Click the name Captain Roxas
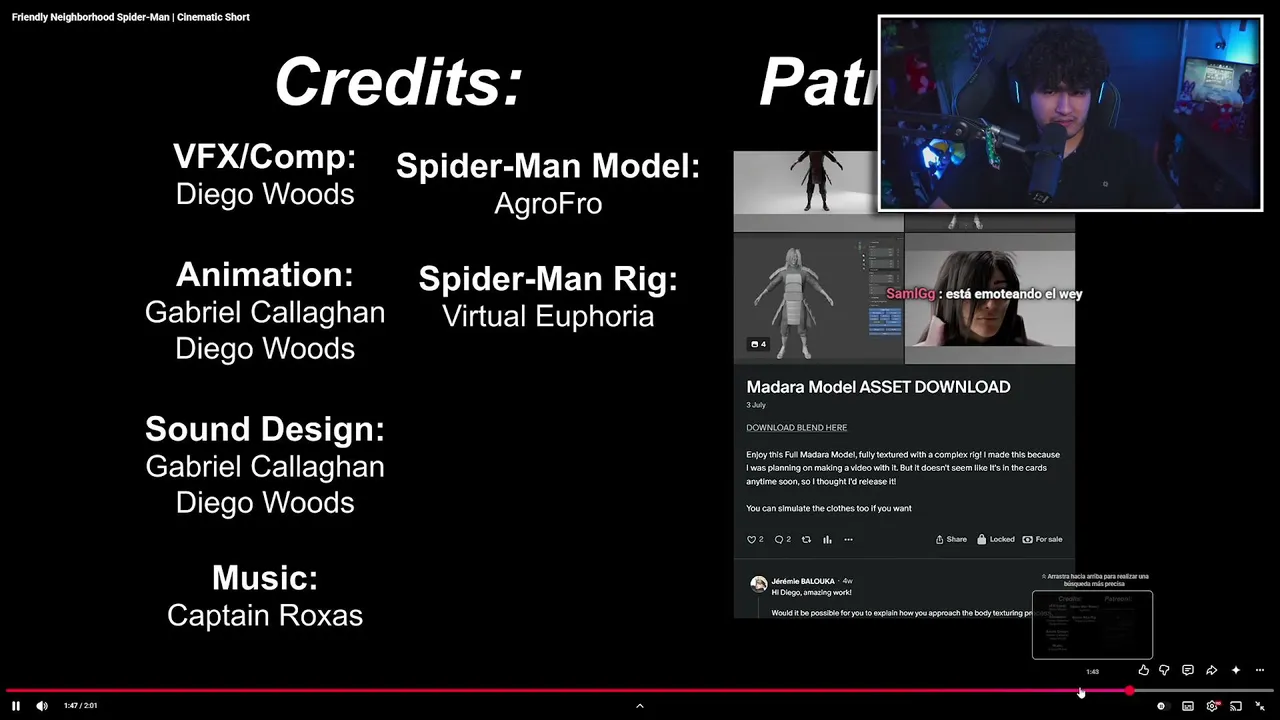 tap(265, 615)
